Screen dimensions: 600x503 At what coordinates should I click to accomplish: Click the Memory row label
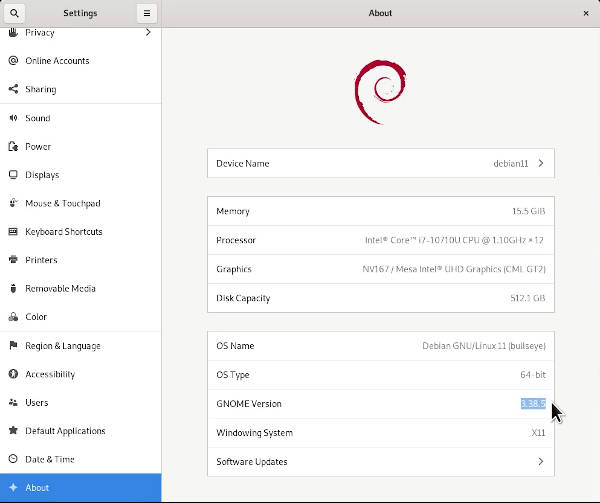tap(233, 211)
